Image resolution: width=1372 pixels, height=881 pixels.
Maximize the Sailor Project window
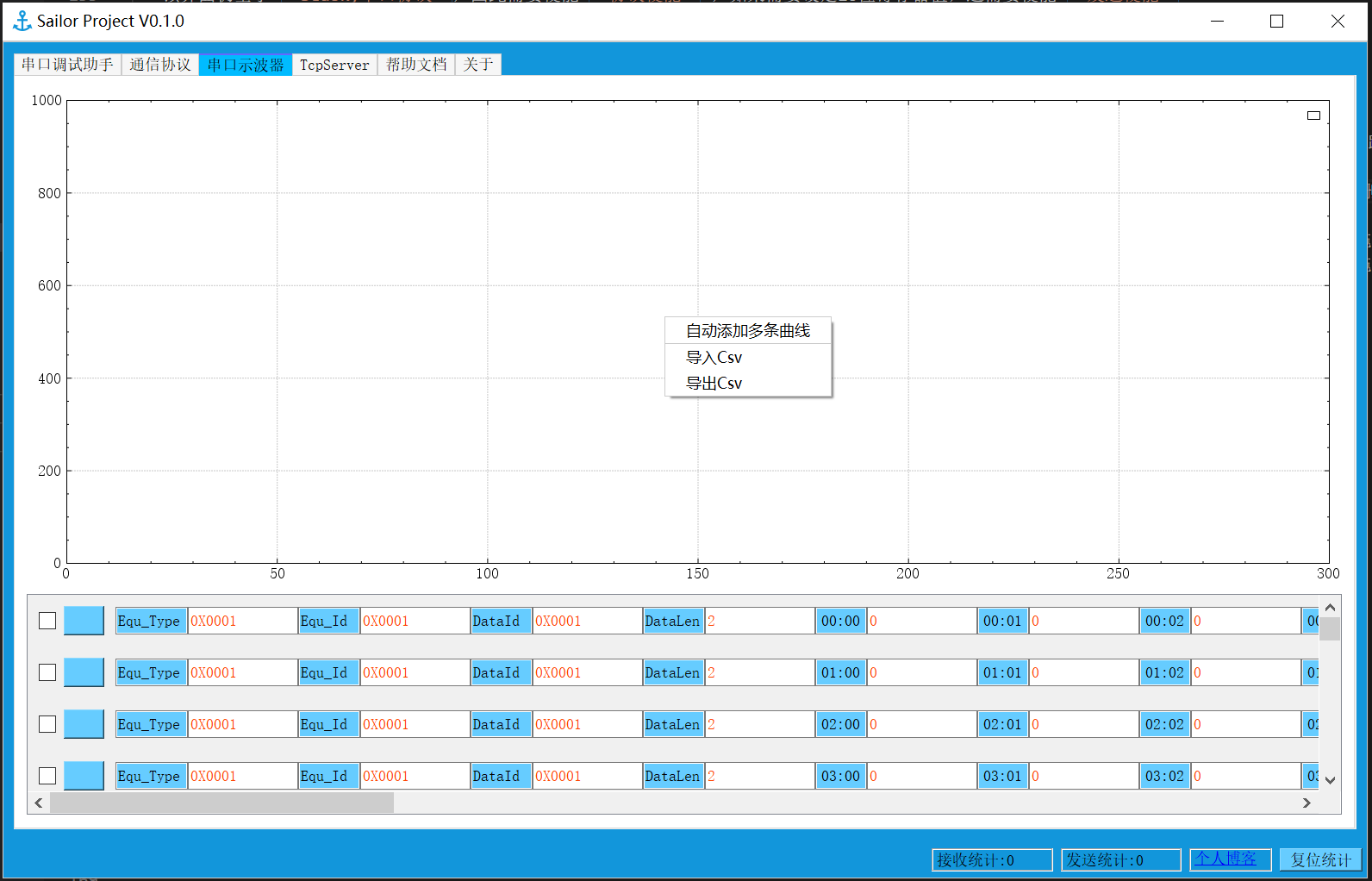1276,22
